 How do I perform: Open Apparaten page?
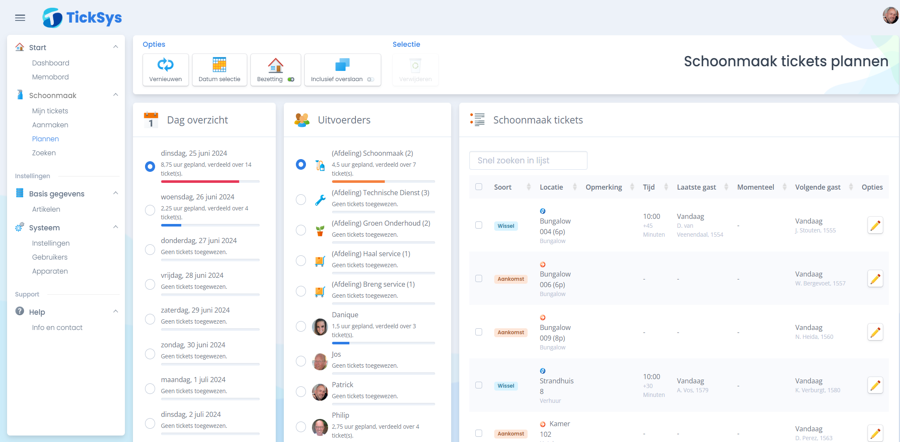[50, 271]
